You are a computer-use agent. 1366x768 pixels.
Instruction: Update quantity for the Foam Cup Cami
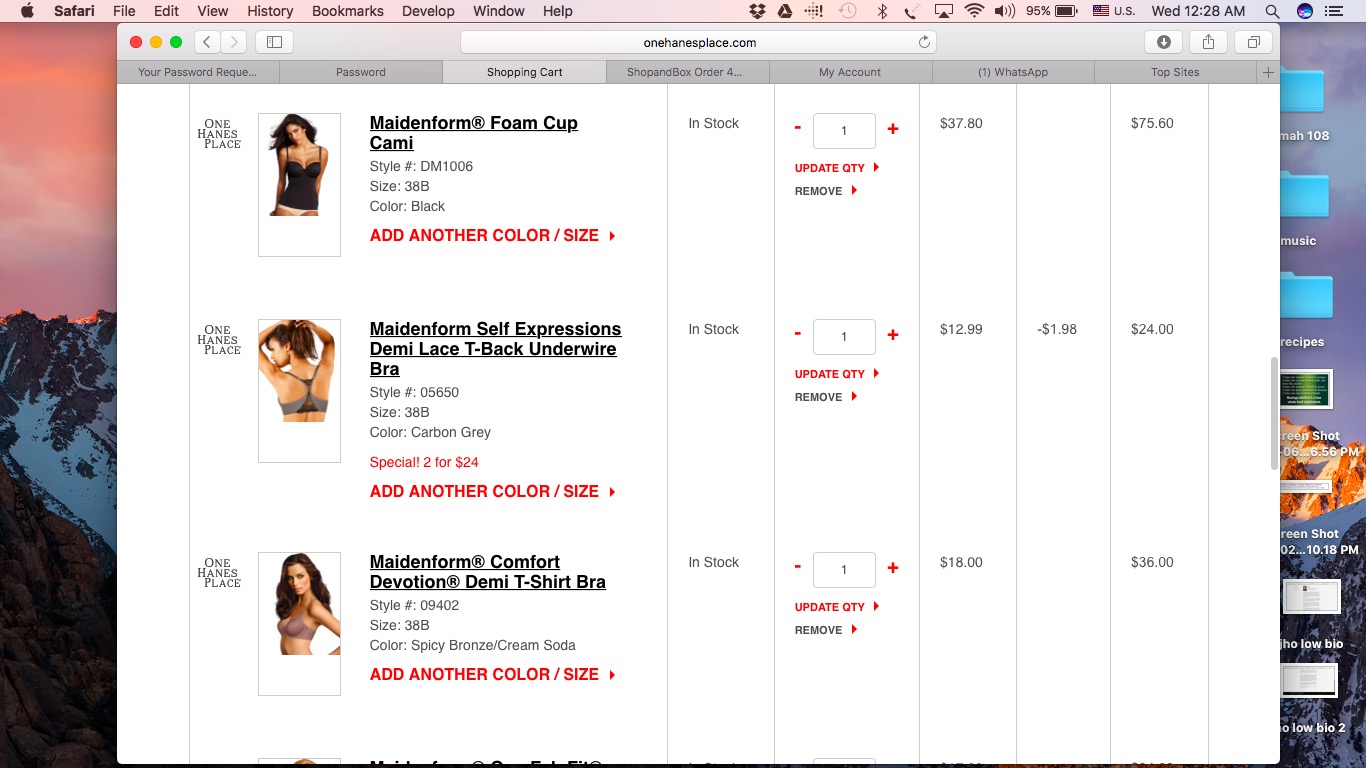837,168
